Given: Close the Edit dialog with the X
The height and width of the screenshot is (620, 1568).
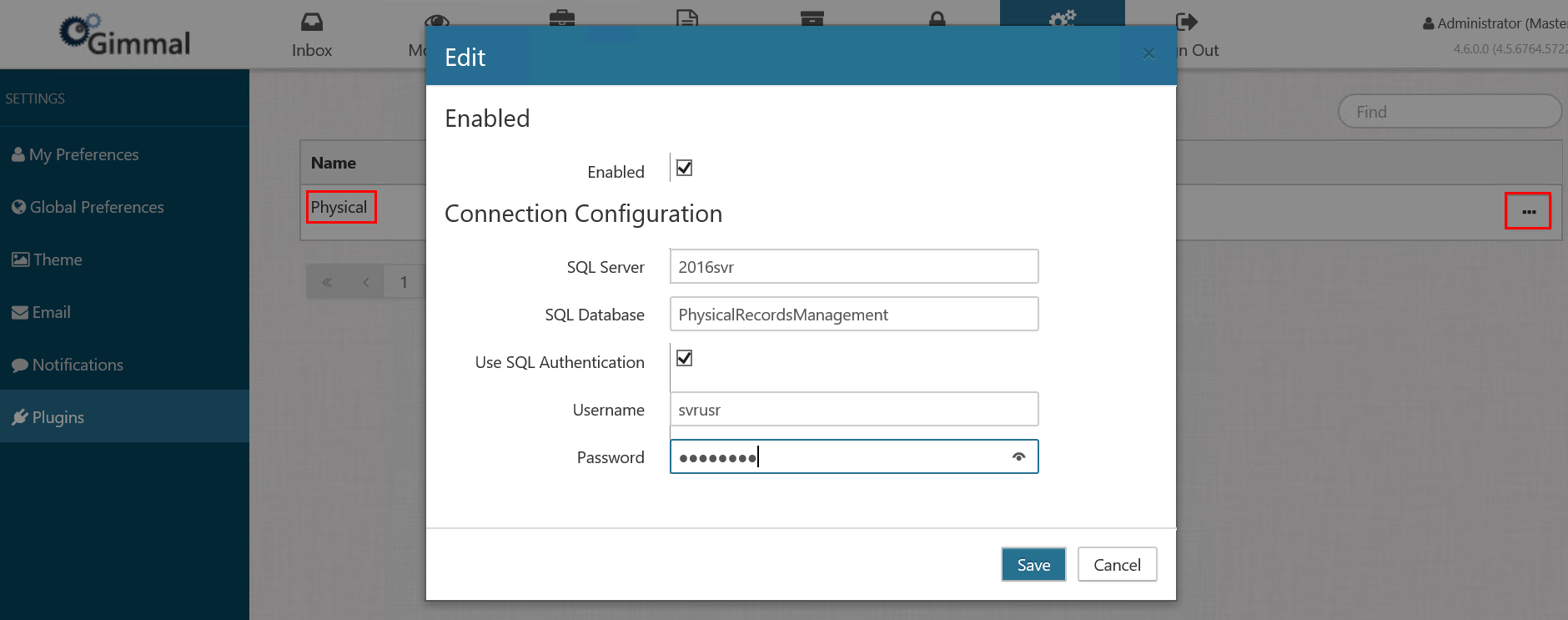Looking at the screenshot, I should pos(1148,54).
